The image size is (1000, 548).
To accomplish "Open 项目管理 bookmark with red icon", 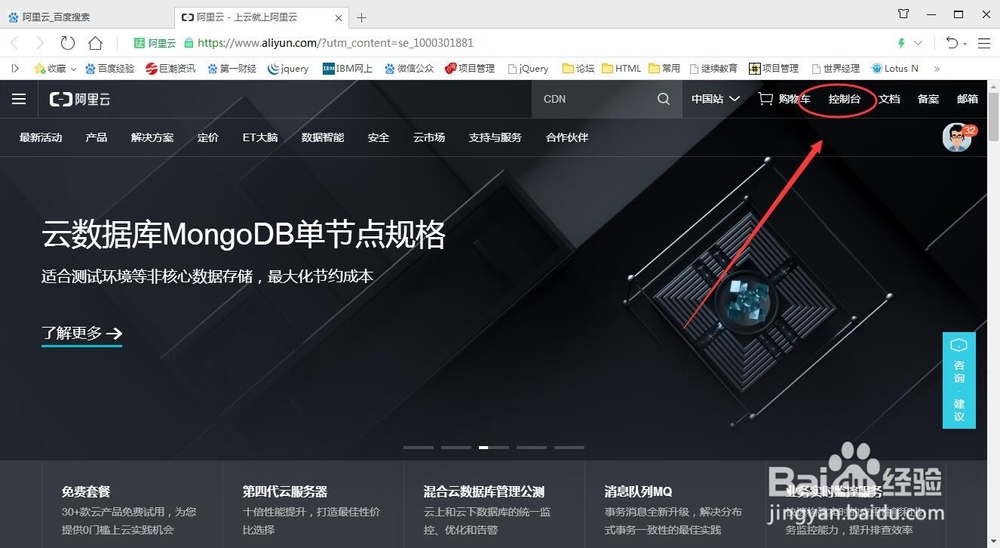I will click(x=470, y=68).
